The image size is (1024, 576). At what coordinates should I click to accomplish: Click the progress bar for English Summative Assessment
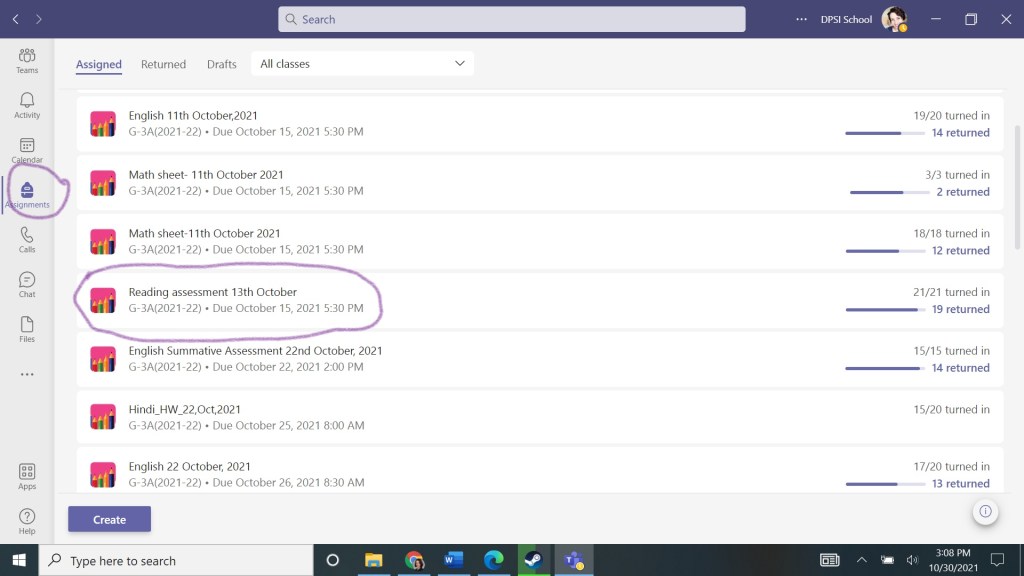tap(882, 368)
